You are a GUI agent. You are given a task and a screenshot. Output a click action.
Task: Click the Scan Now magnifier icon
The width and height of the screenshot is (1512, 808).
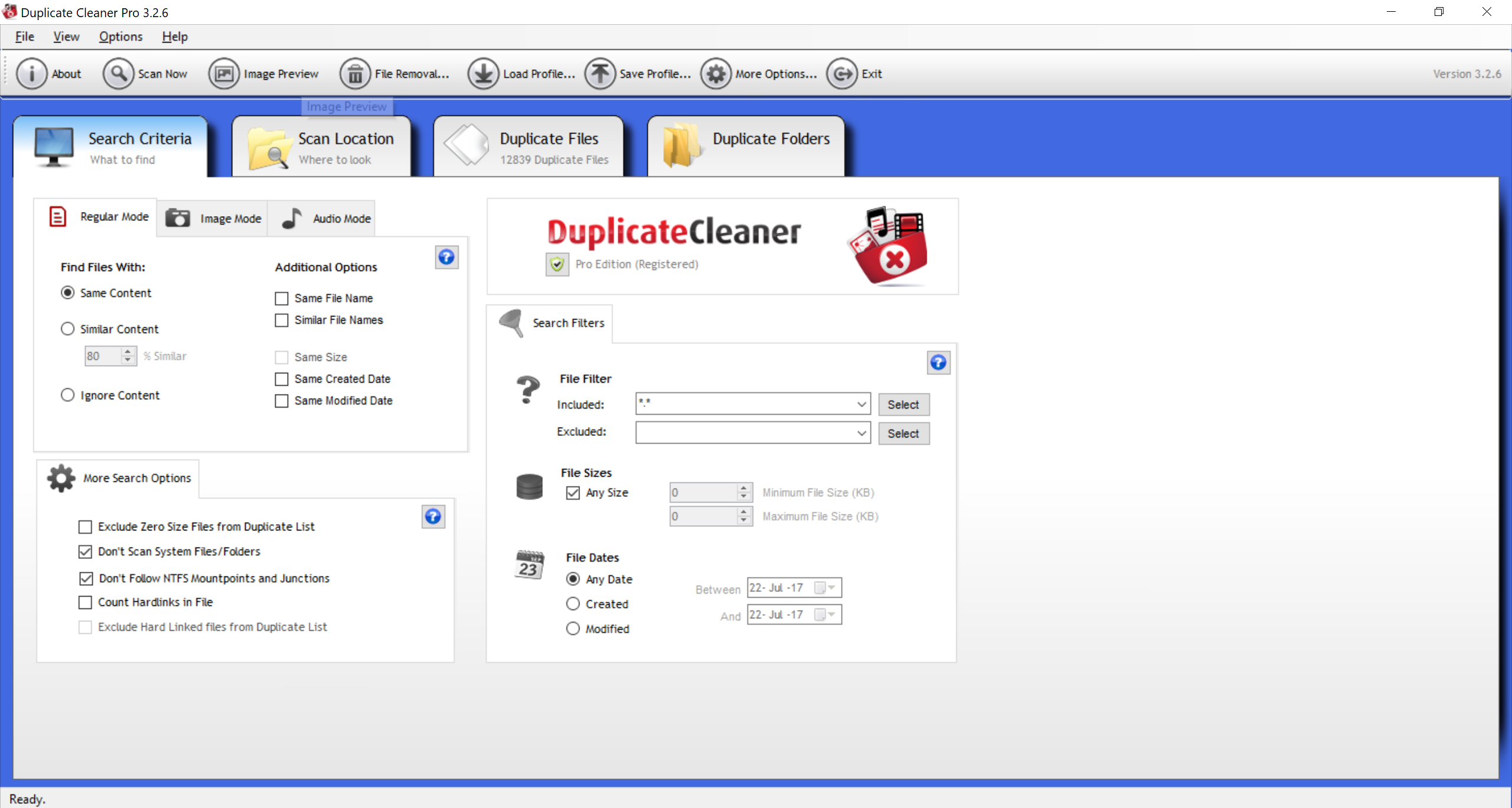(x=119, y=74)
